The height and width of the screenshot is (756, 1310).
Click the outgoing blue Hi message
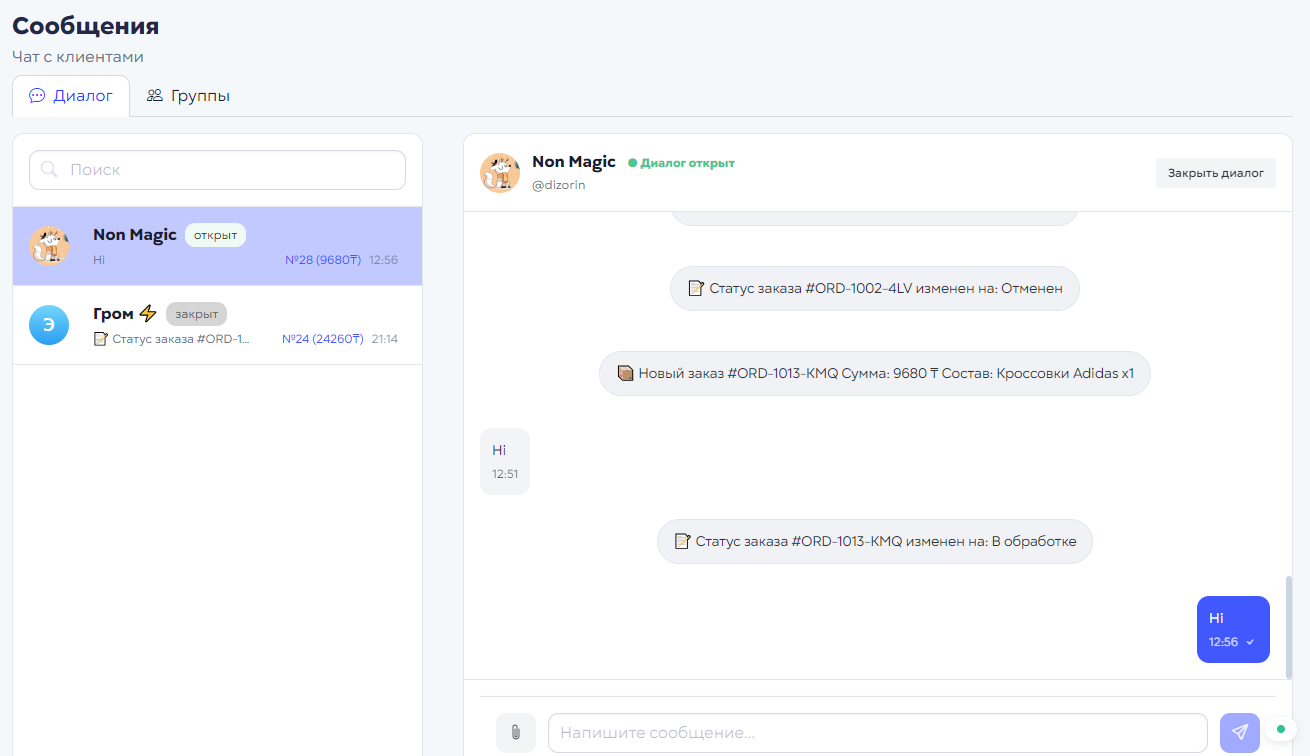pos(1233,629)
